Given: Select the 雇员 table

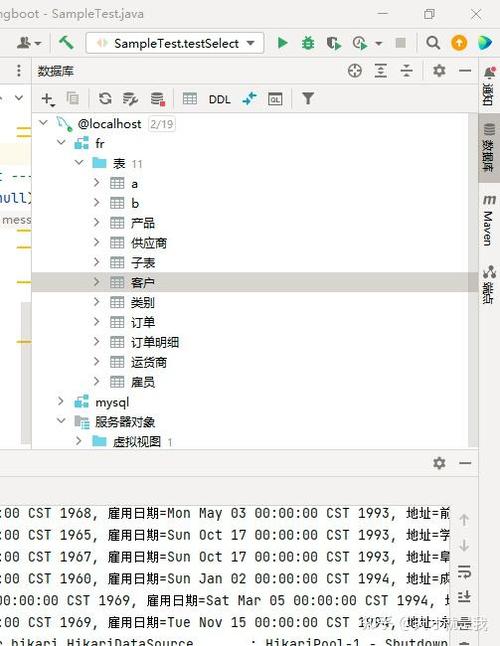Looking at the screenshot, I should pos(143,382).
